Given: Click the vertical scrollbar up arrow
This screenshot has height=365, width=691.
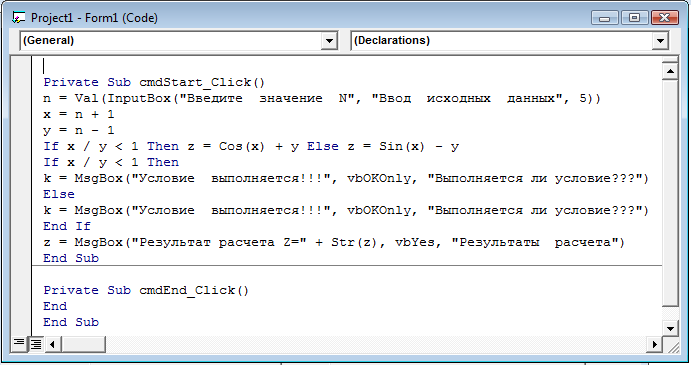Looking at the screenshot, I should [x=670, y=71].
